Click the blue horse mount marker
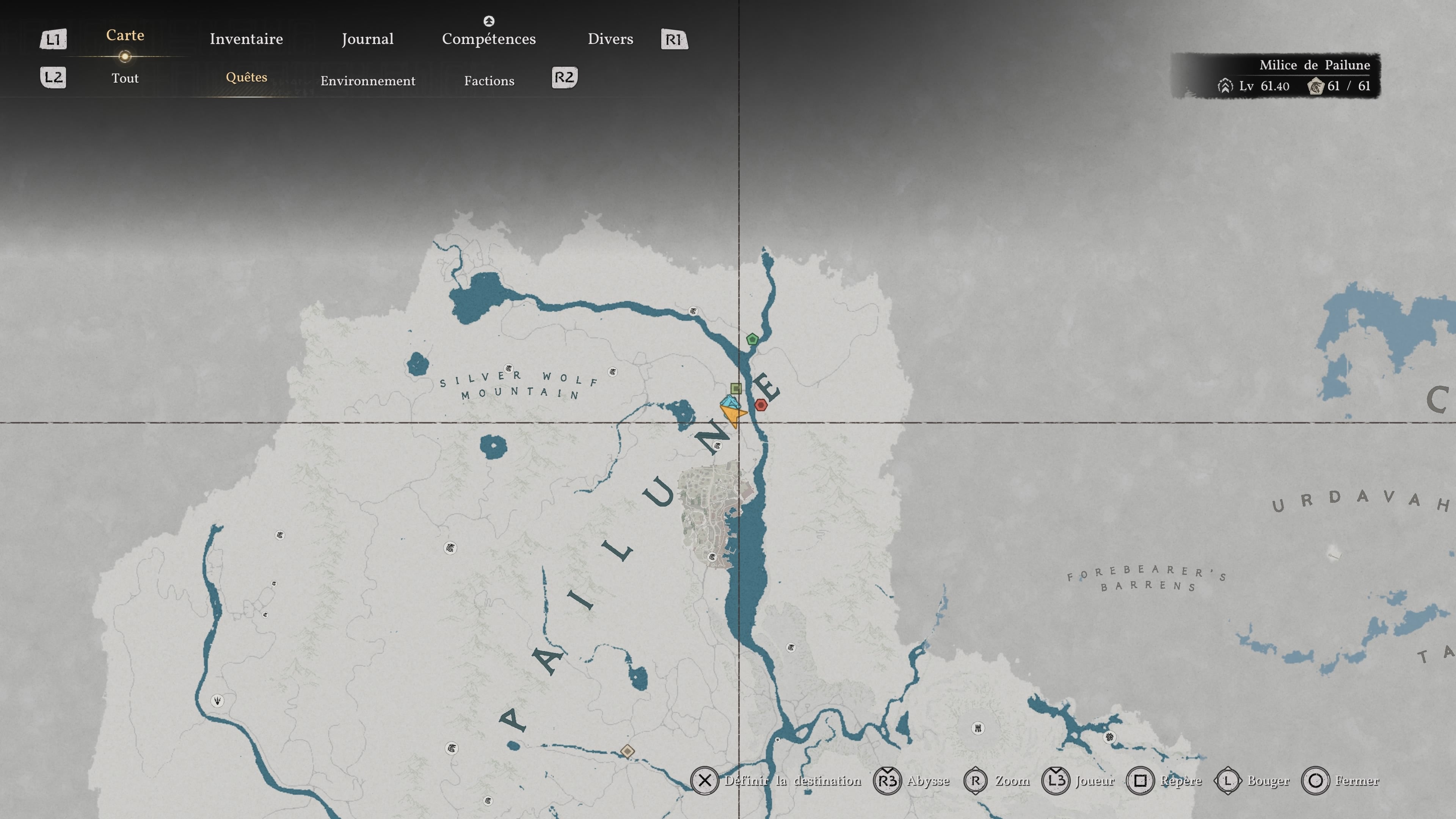 click(x=730, y=402)
